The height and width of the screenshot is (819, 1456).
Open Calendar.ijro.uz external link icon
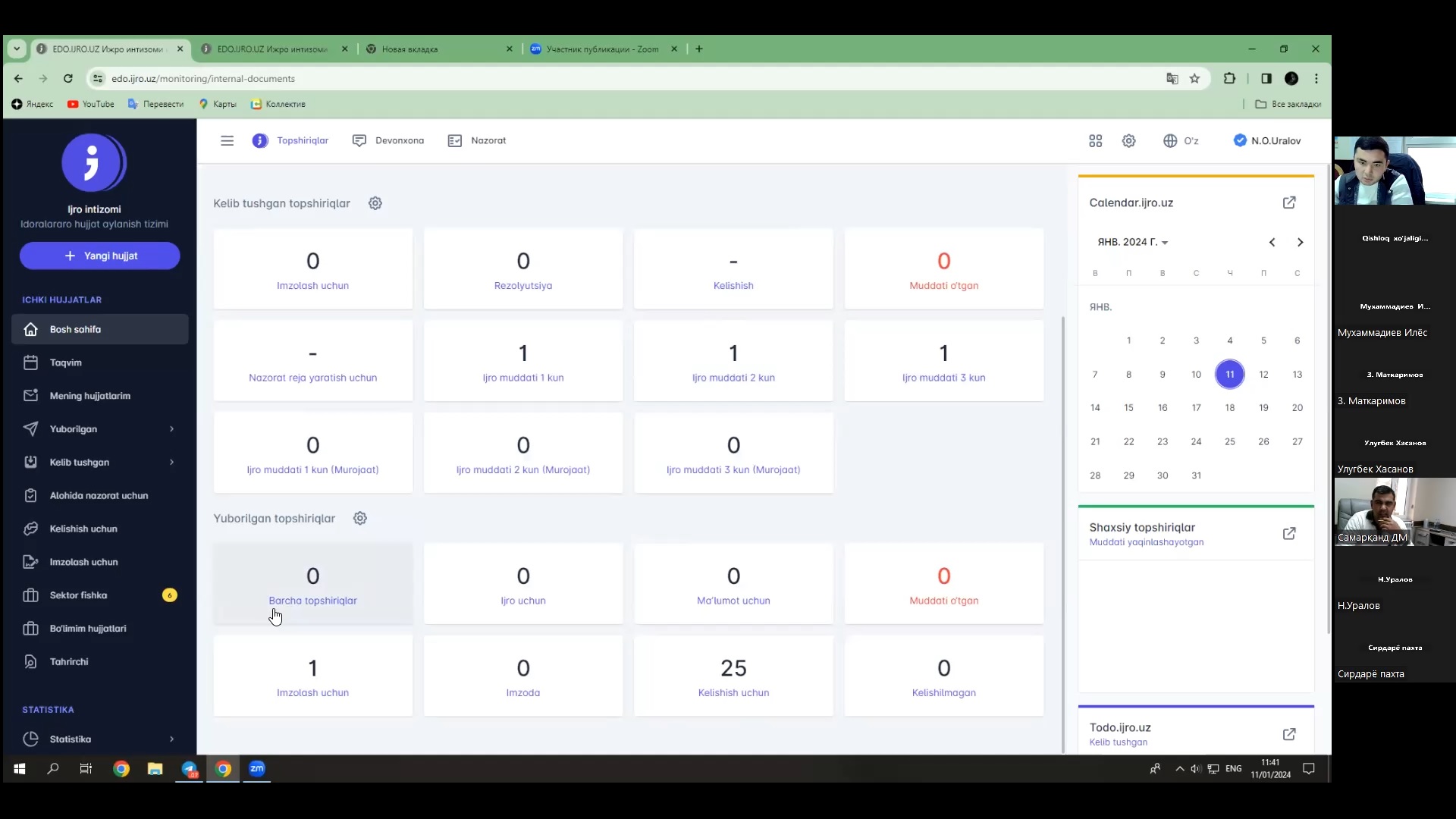click(1289, 203)
